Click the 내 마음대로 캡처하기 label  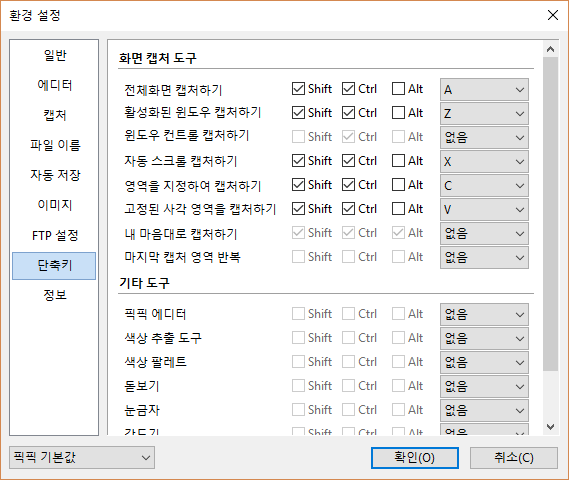click(x=180, y=234)
